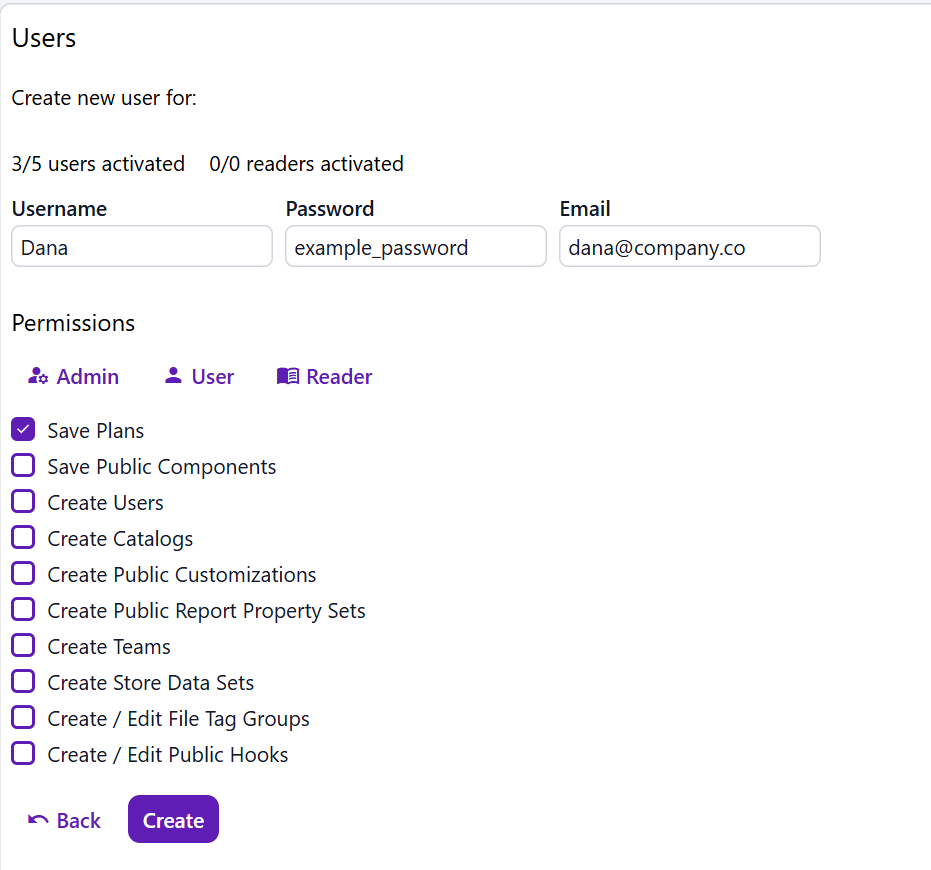931x870 pixels.
Task: Click into the Password input field
Action: tap(415, 247)
